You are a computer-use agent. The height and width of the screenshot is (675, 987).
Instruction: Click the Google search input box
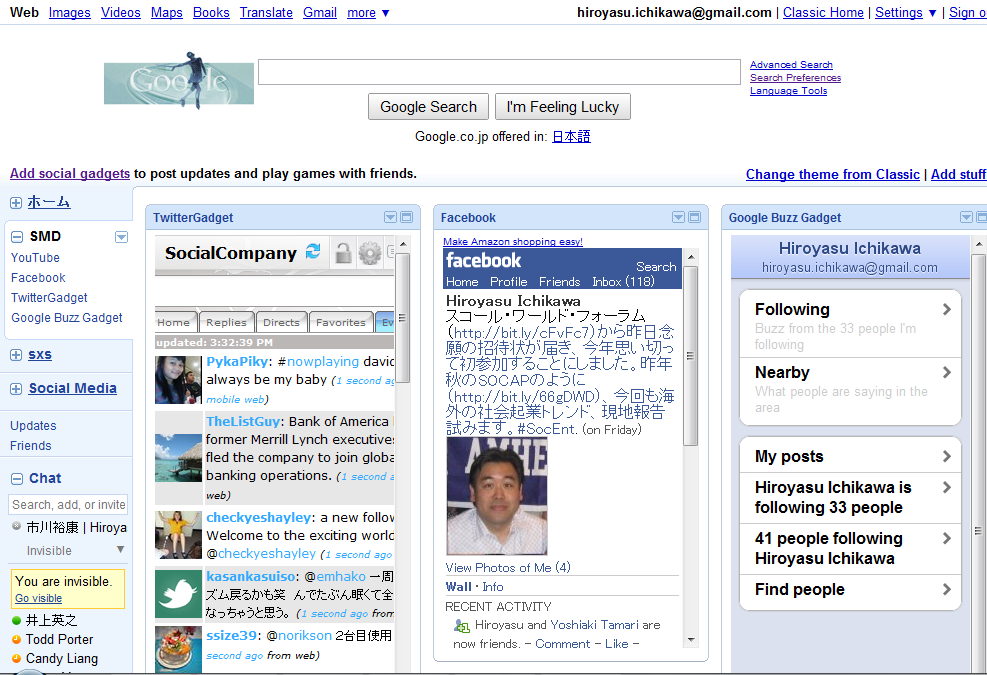click(x=499, y=73)
